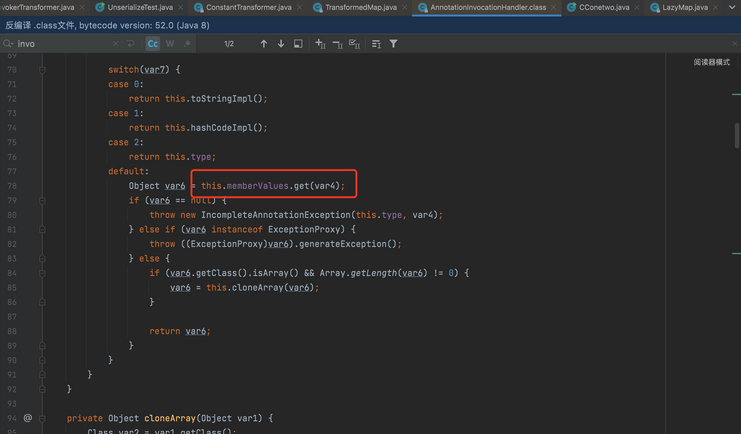Close the UnserializeTest.java tab
This screenshot has width=741, height=434.
pyautogui.click(x=181, y=8)
